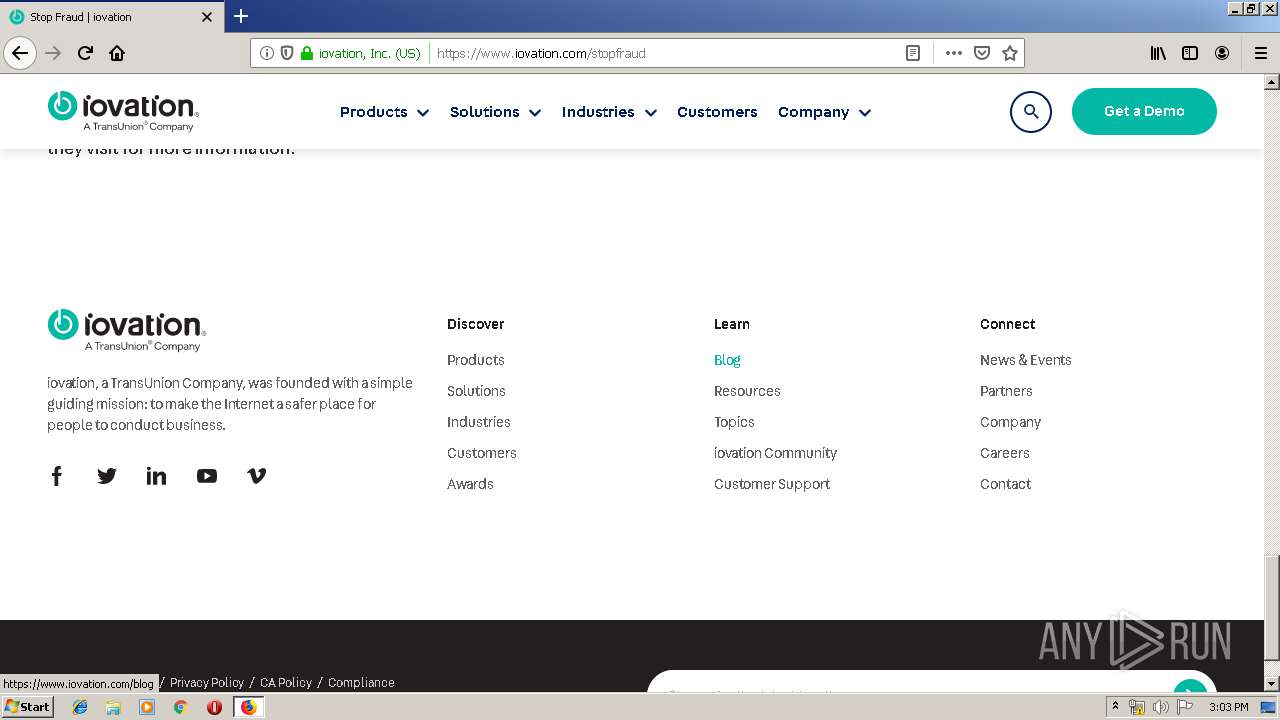Open footer Customers link
The width and height of the screenshot is (1280, 720).
[482, 453]
